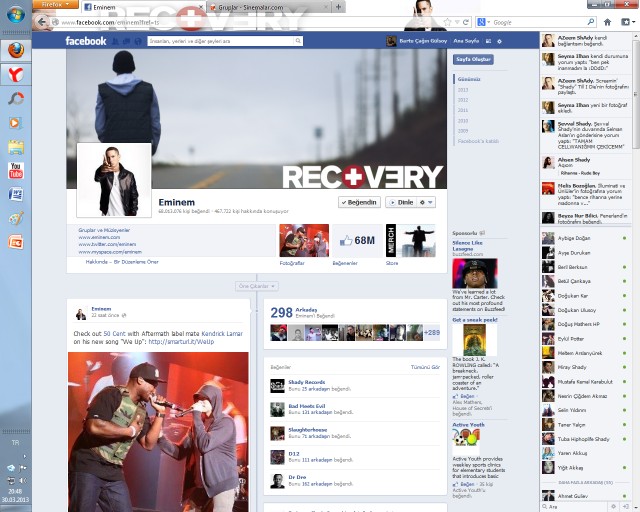Toggle the Dinle (Listen) button
Screen dimensions: 640x512
click(399, 202)
